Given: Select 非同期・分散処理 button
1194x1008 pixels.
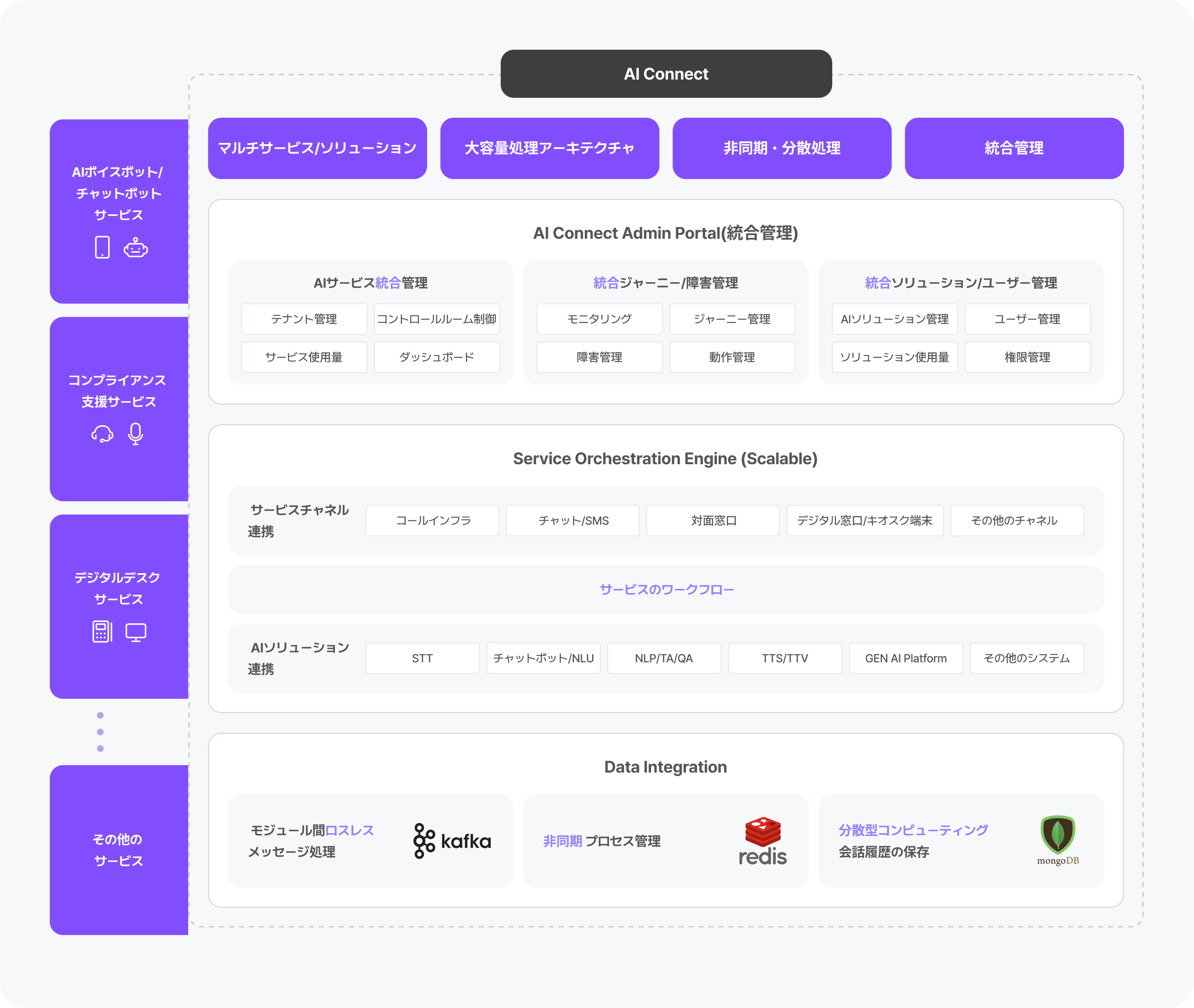Looking at the screenshot, I should coord(782,148).
